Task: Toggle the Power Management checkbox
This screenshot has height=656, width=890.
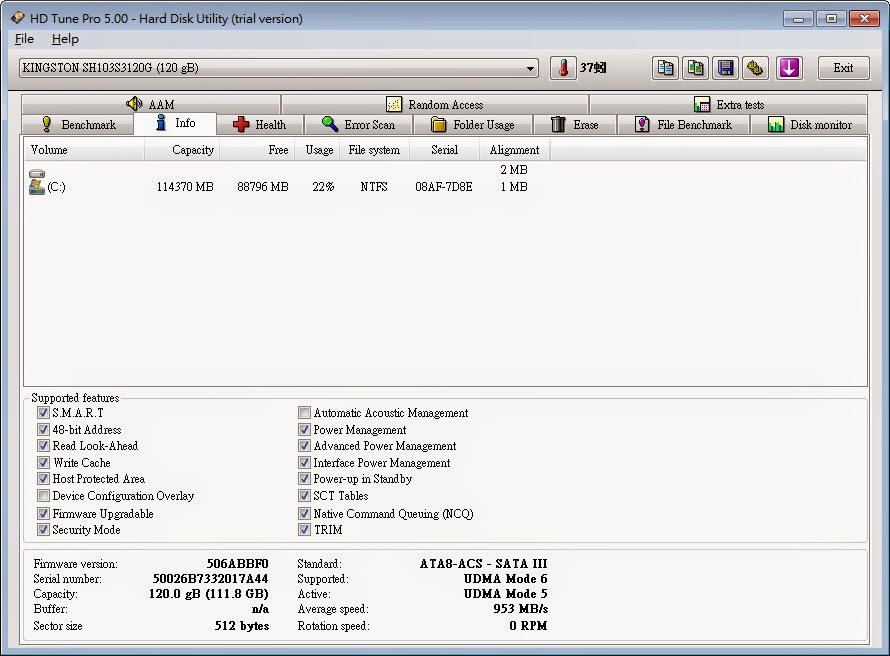Action: pos(304,430)
